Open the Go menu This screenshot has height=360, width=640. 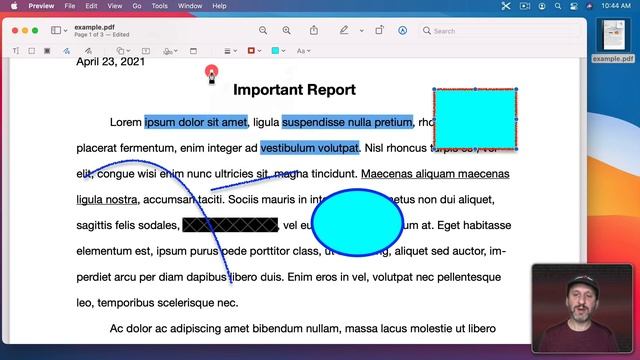pyautogui.click(x=137, y=6)
